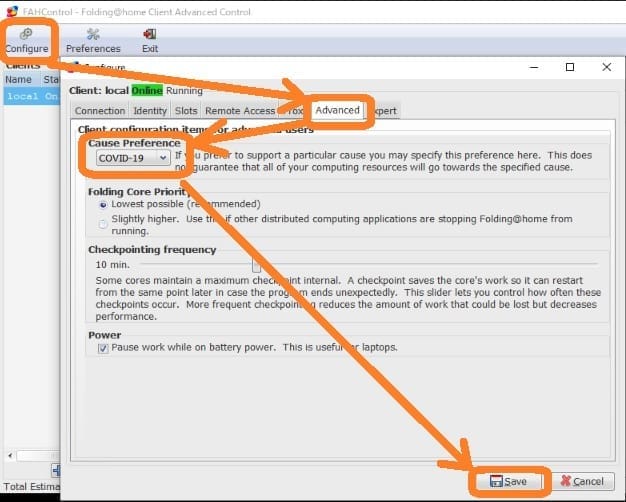
Task: Expand the Cause Preference COVID-19 dropdown
Action: 133,158
